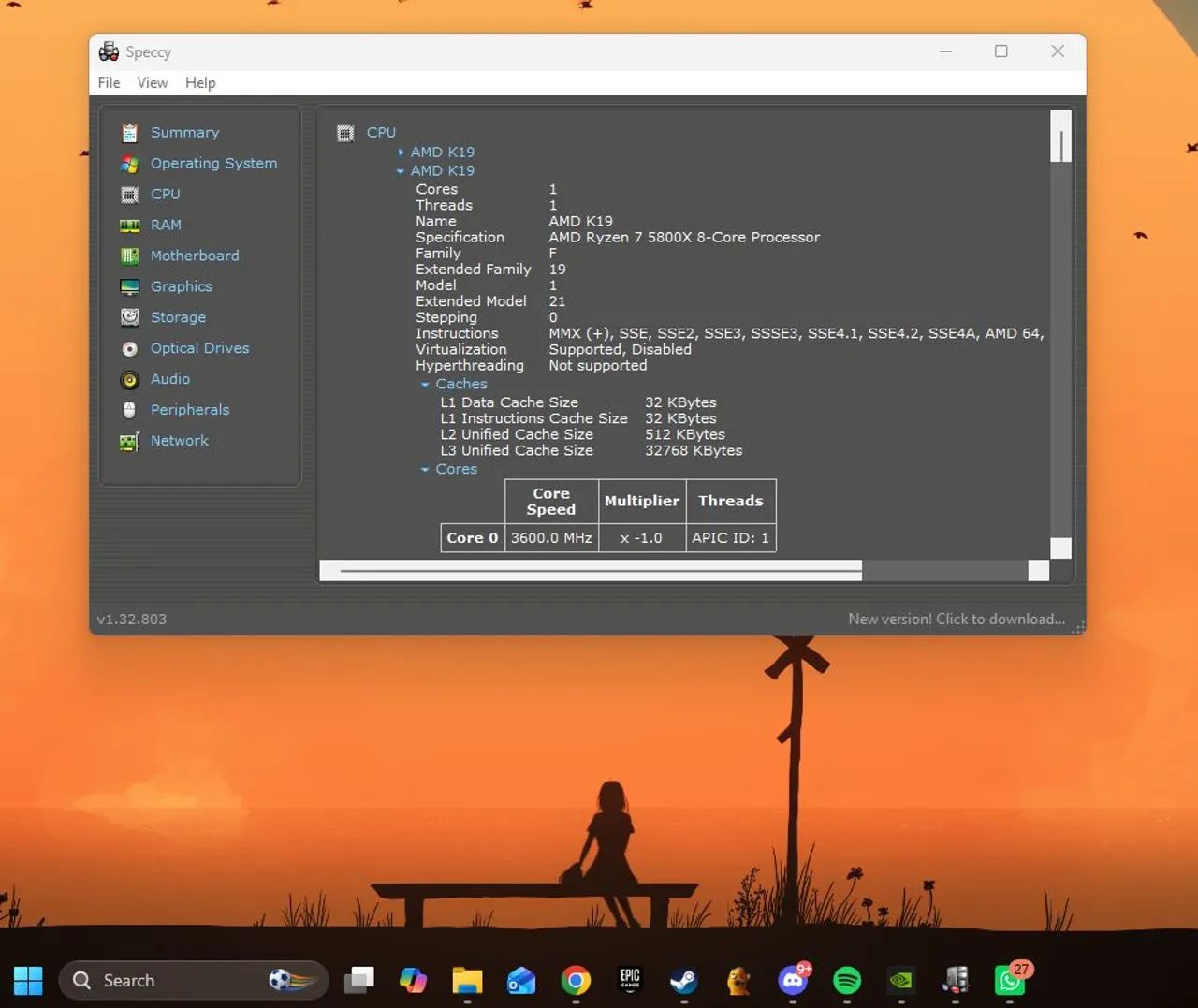The height and width of the screenshot is (1008, 1198).
Task: Click the CPU header icon in details pane
Action: (x=345, y=133)
